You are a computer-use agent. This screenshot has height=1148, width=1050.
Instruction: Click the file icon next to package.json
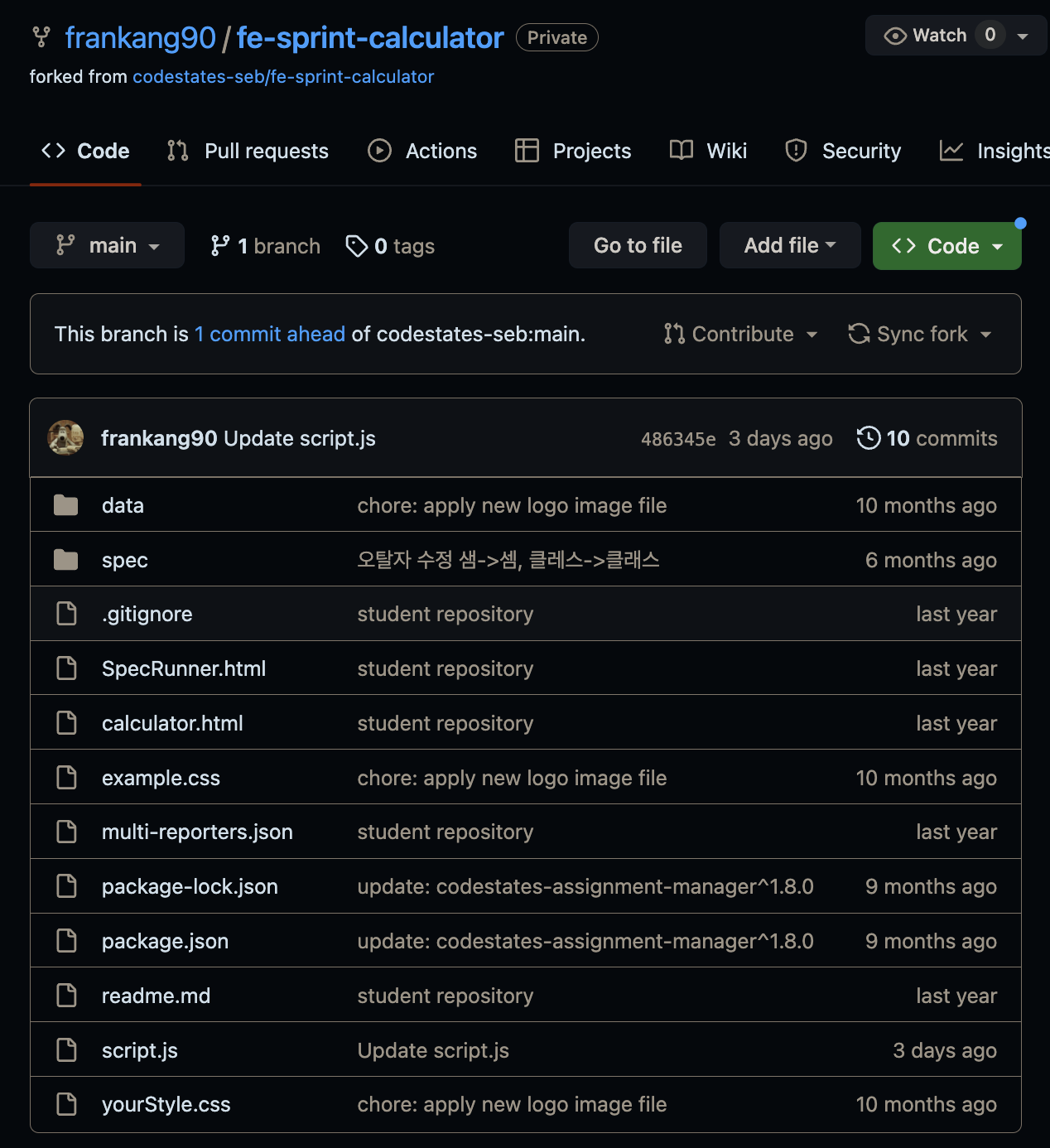tap(66, 941)
